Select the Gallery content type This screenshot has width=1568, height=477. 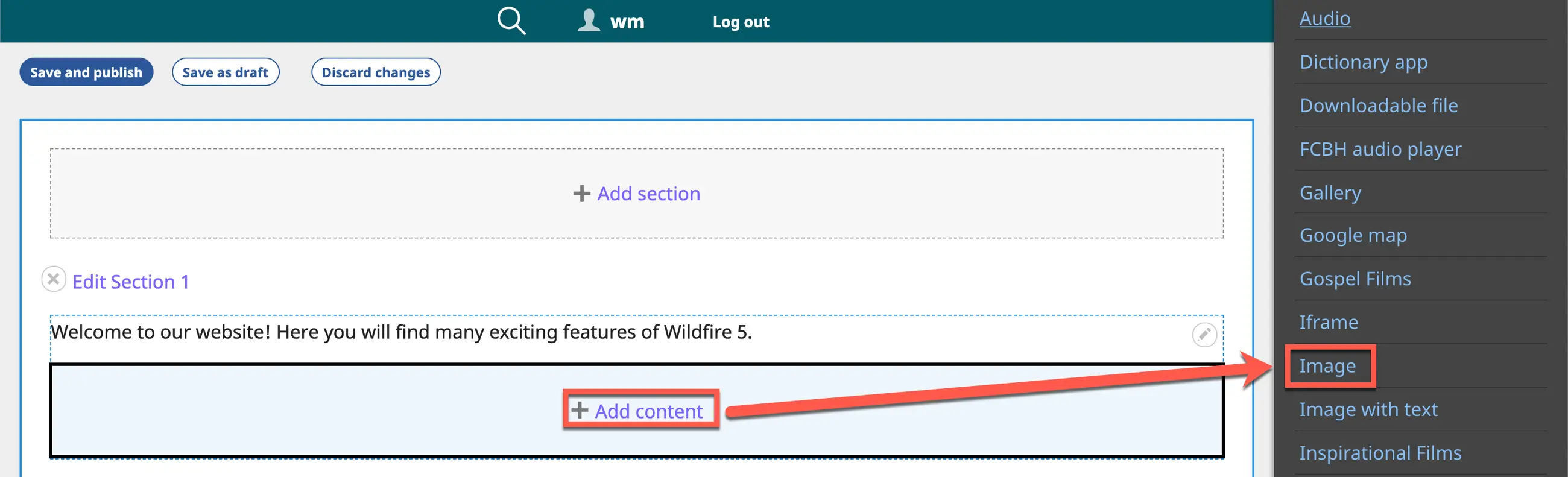1330,192
